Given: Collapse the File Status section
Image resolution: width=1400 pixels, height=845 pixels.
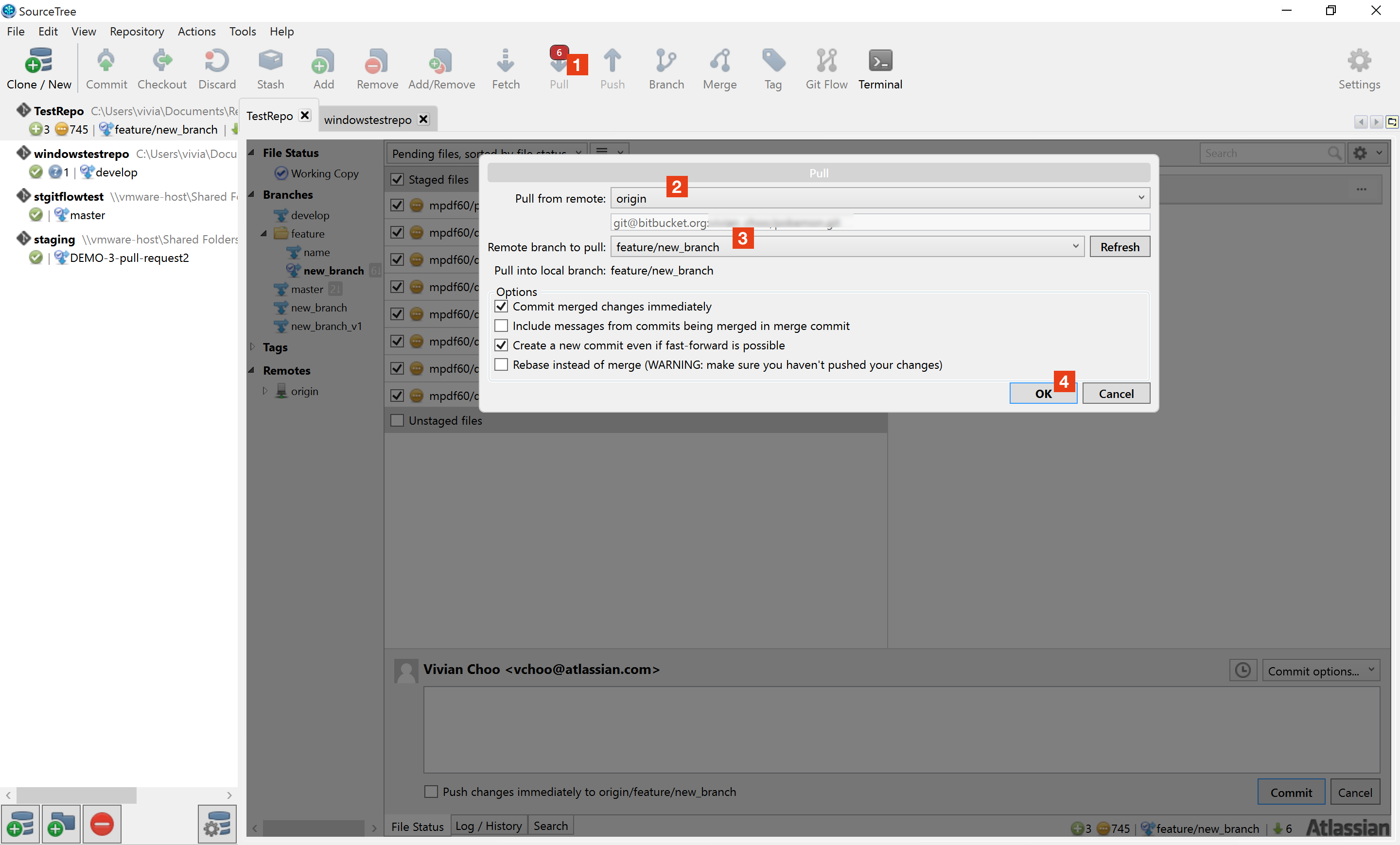Looking at the screenshot, I should pos(251,152).
